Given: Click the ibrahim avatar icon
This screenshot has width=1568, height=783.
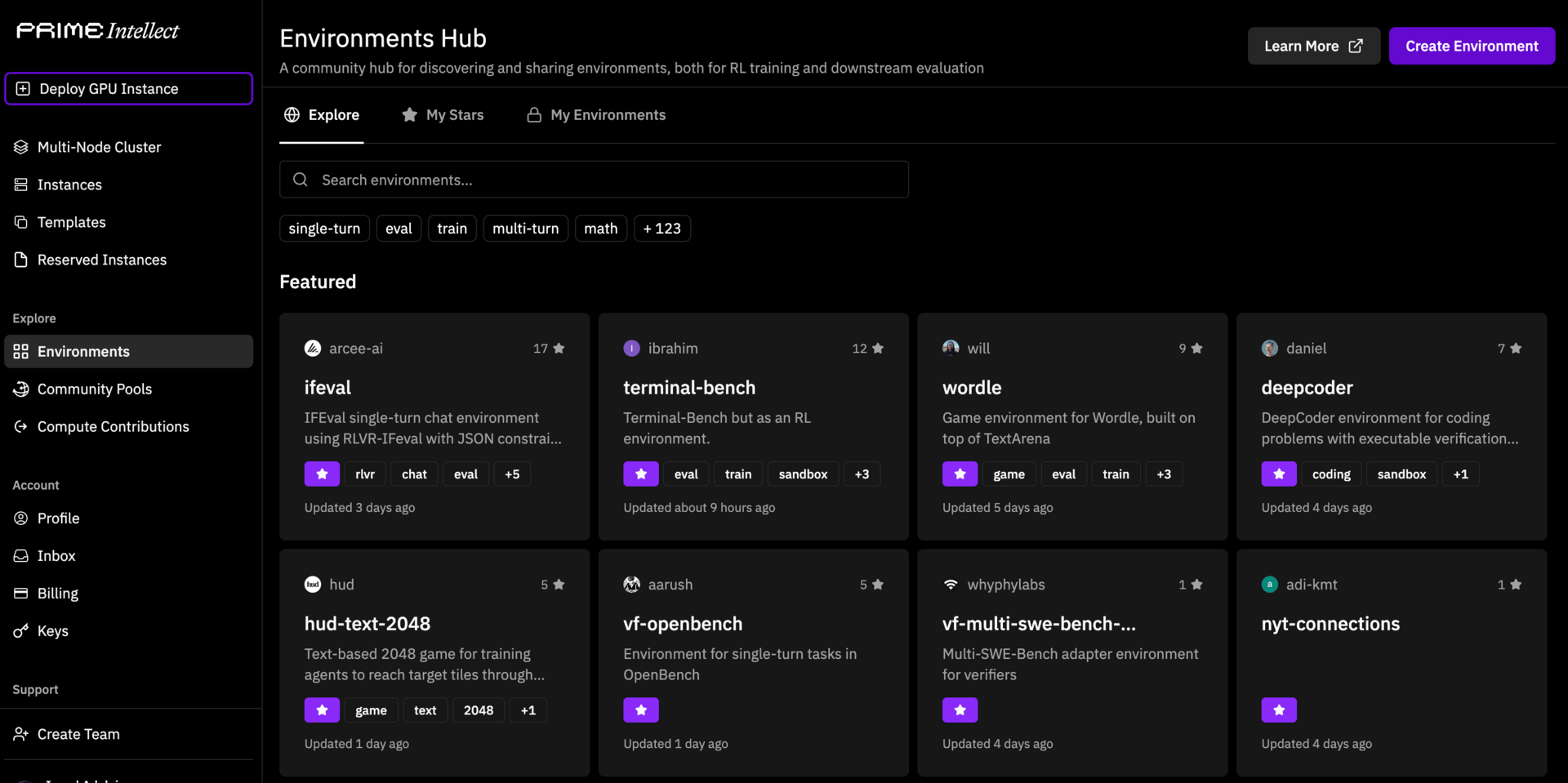Looking at the screenshot, I should [631, 348].
